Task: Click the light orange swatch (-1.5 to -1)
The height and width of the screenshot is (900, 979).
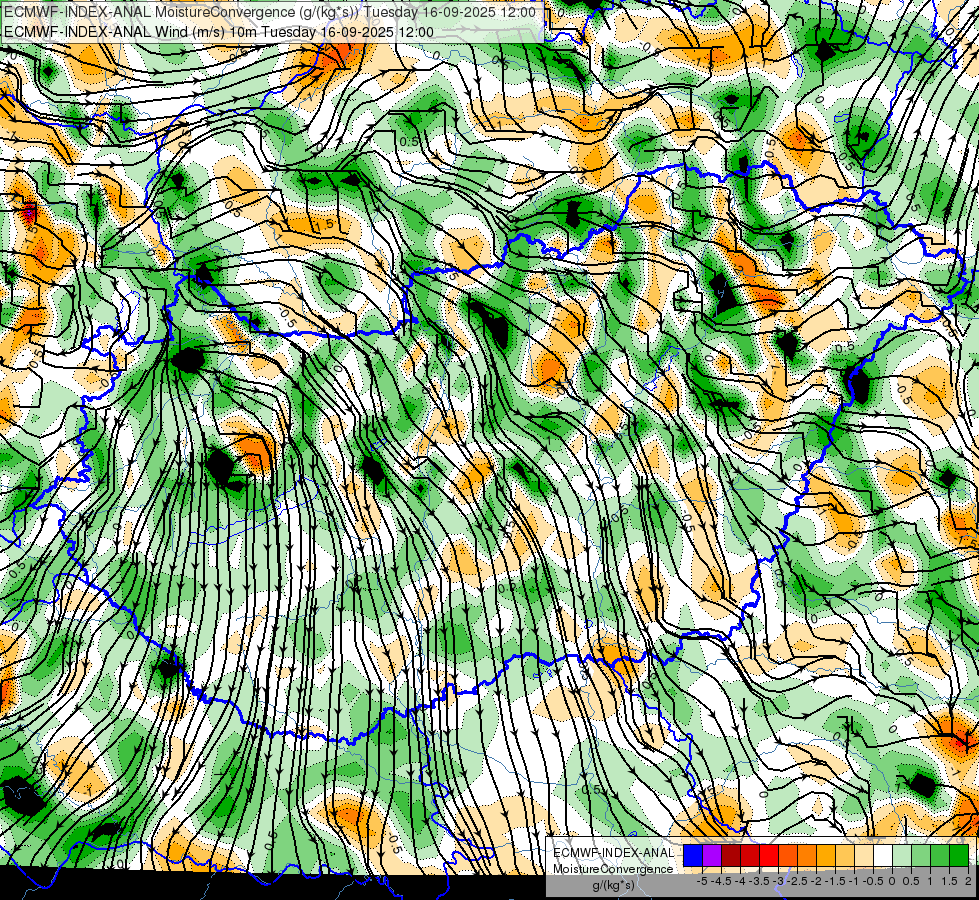Action: (x=845, y=855)
